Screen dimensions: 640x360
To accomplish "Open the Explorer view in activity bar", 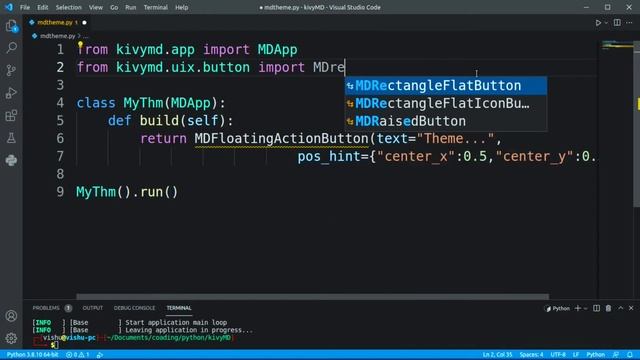I will click(x=11, y=27).
